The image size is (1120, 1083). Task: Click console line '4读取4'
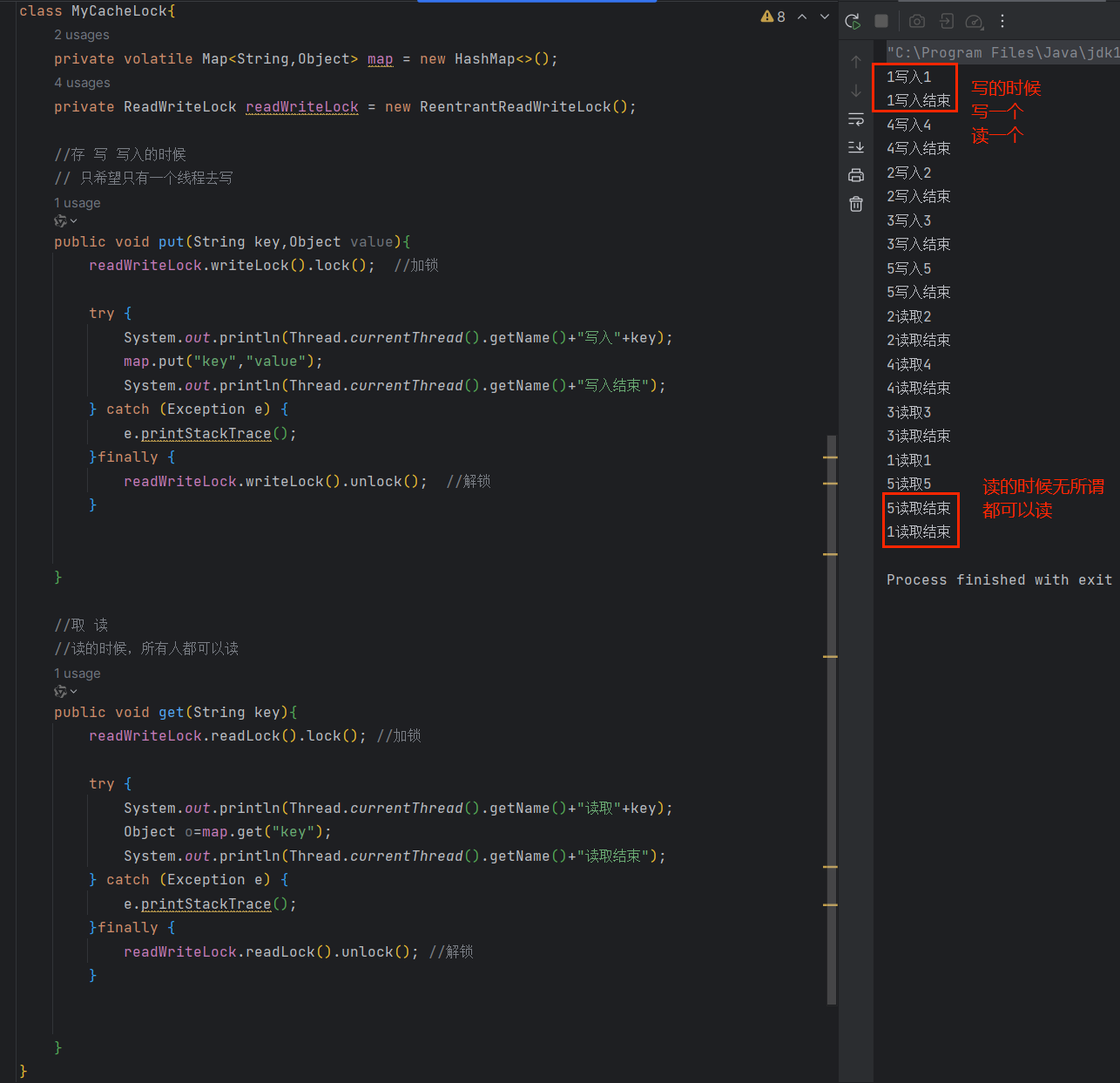pos(909,364)
